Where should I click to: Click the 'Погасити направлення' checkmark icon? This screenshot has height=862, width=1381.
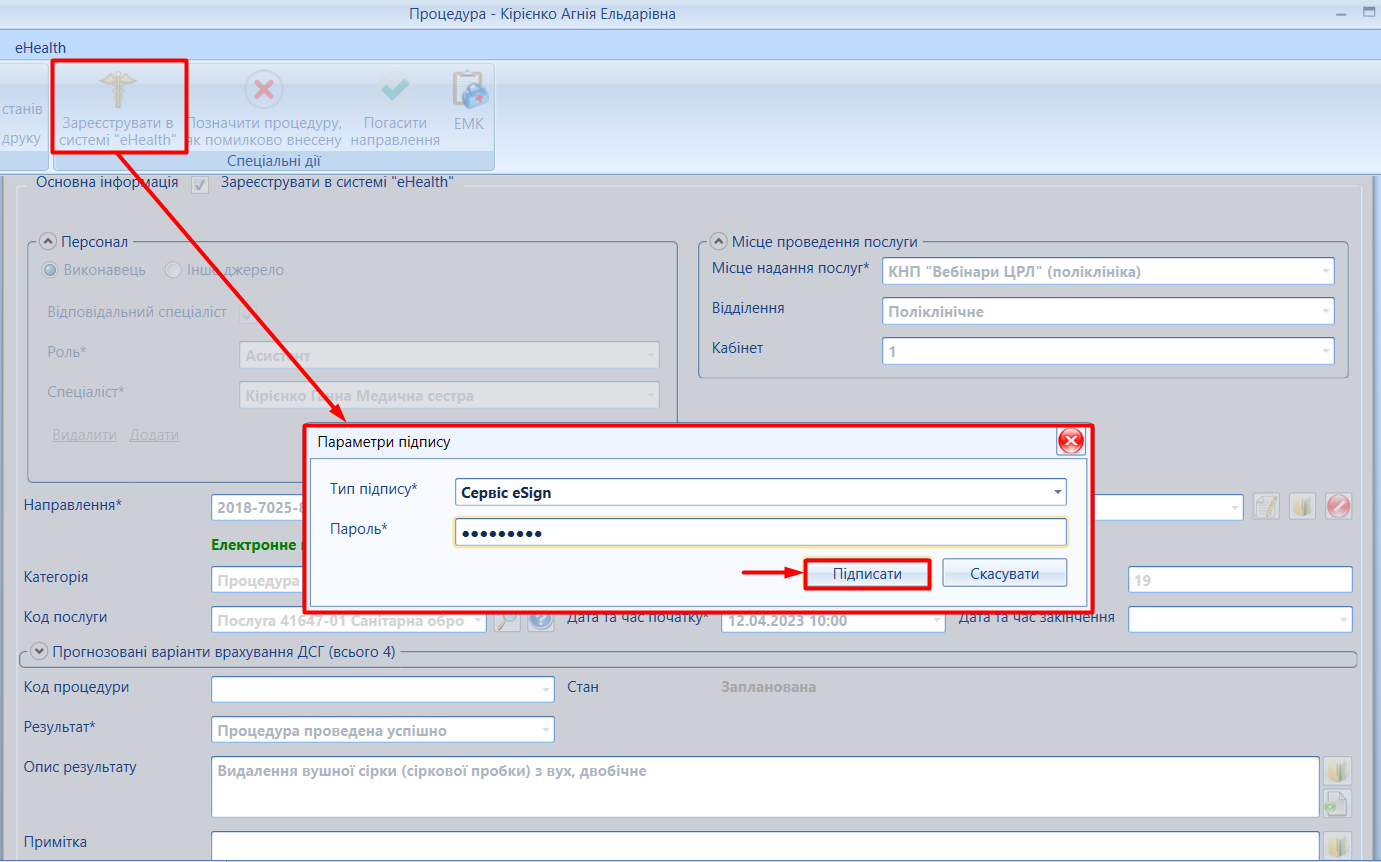pos(395,90)
